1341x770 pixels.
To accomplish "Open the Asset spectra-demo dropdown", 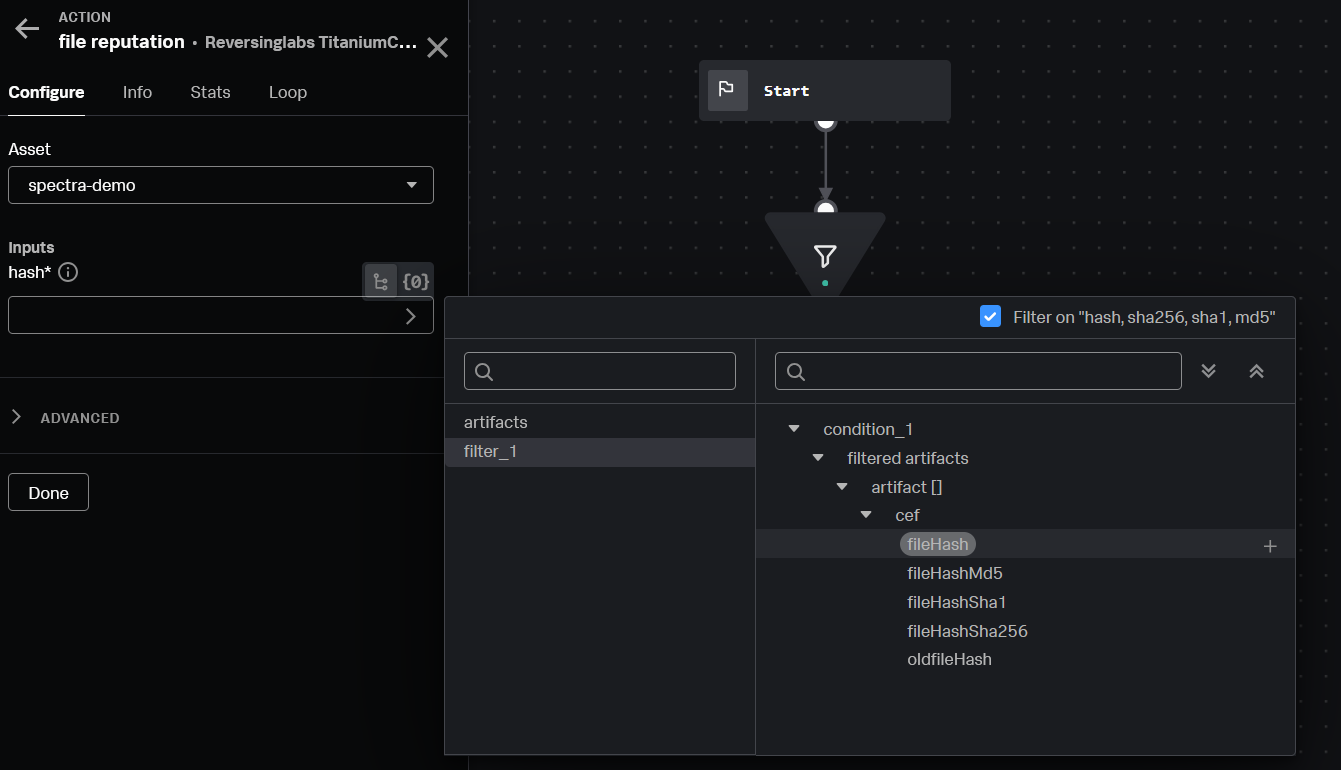I will click(221, 185).
